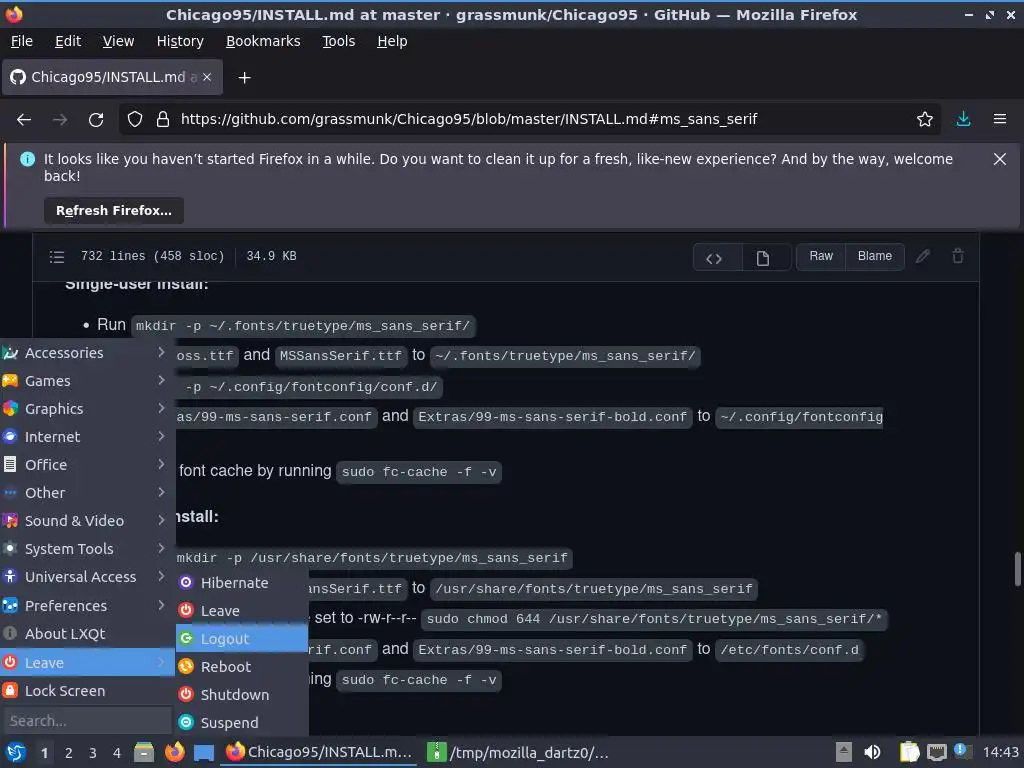This screenshot has width=1024, height=768.
Task: Click the Suspend icon in submenu
Action: pos(186,722)
